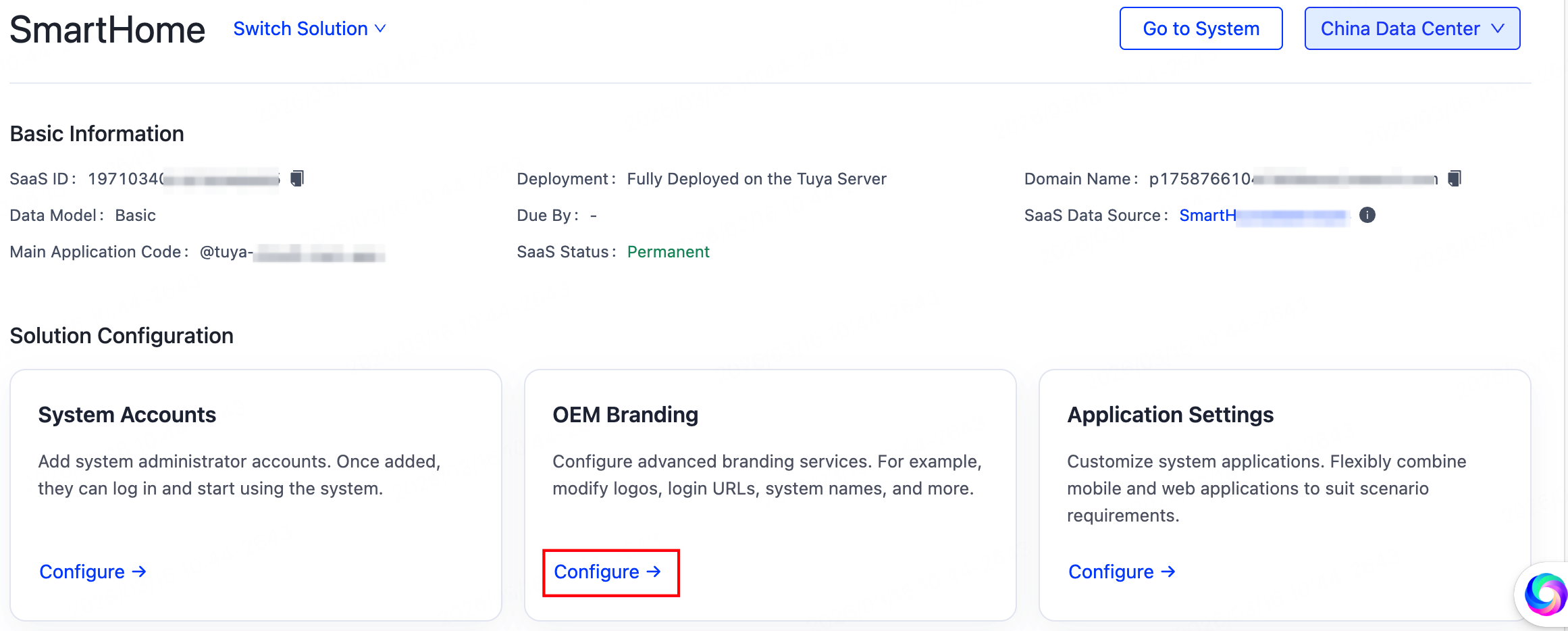Click the Main Application Code value

[292, 253]
